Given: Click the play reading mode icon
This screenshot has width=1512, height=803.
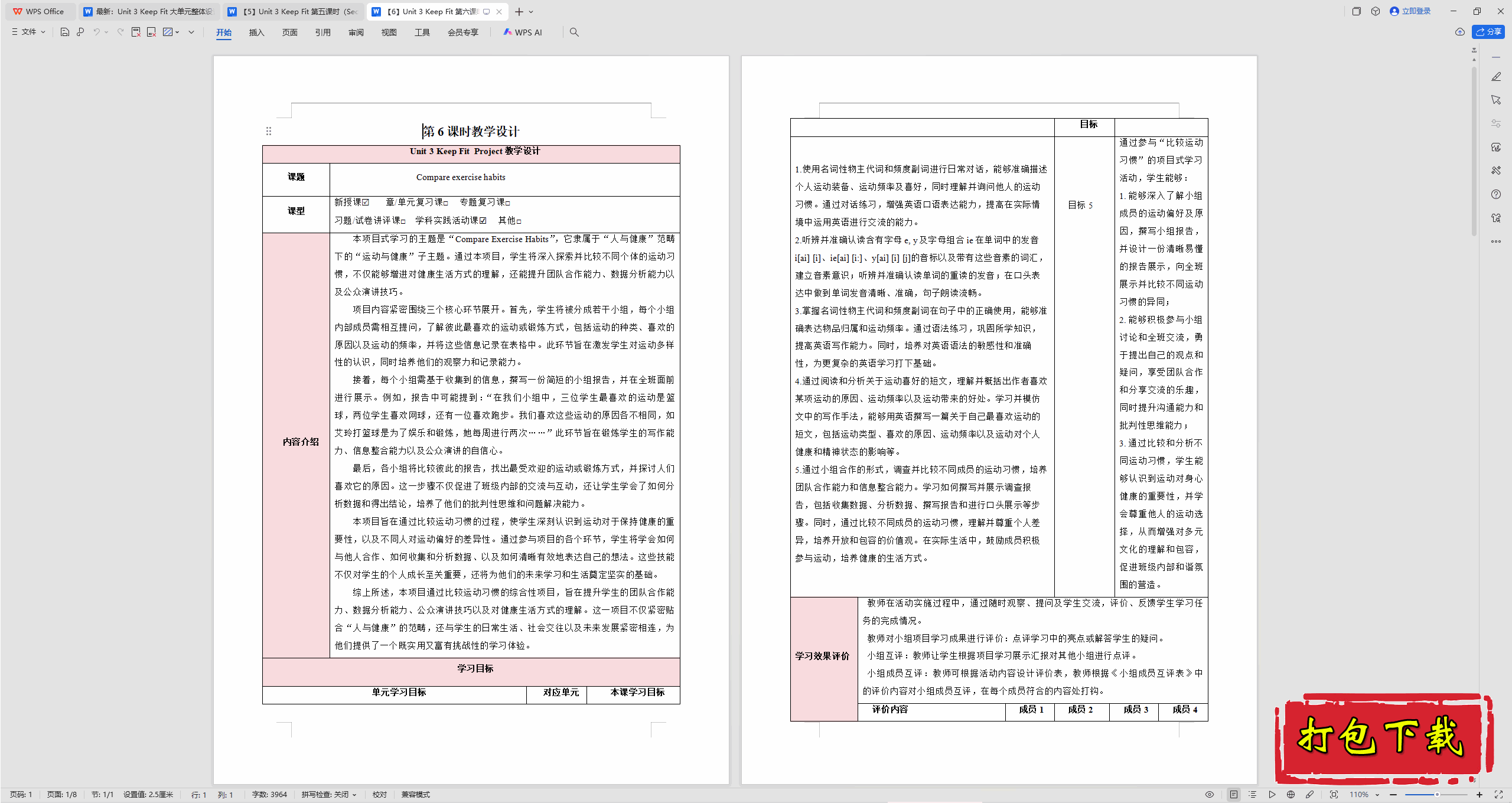Looking at the screenshot, I should tap(1272, 795).
